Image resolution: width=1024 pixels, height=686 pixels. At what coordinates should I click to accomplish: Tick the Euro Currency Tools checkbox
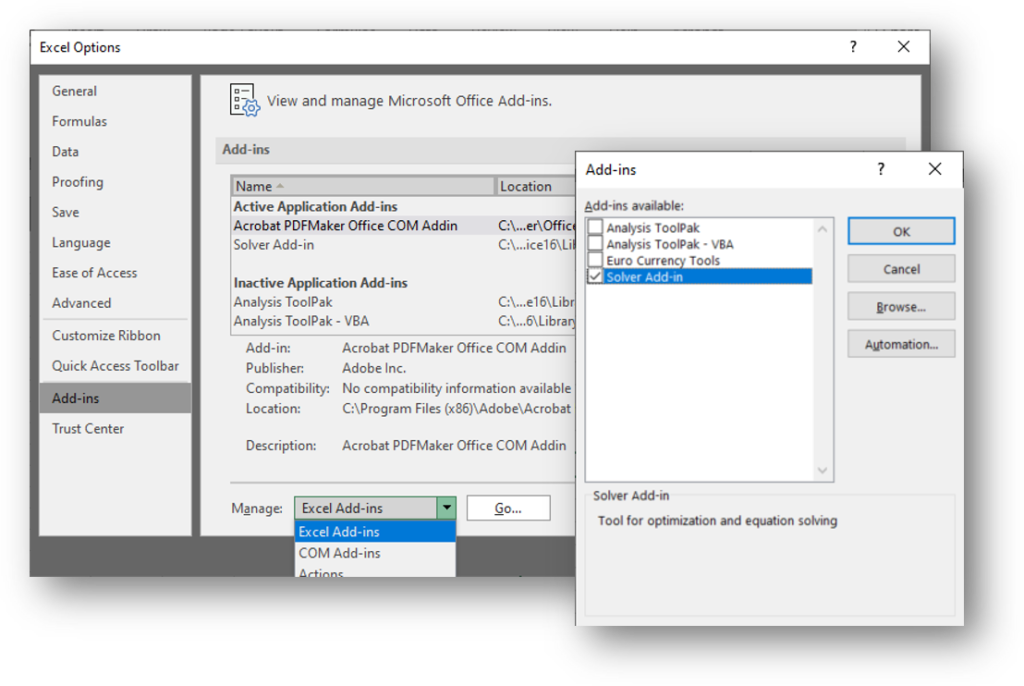[x=596, y=260]
